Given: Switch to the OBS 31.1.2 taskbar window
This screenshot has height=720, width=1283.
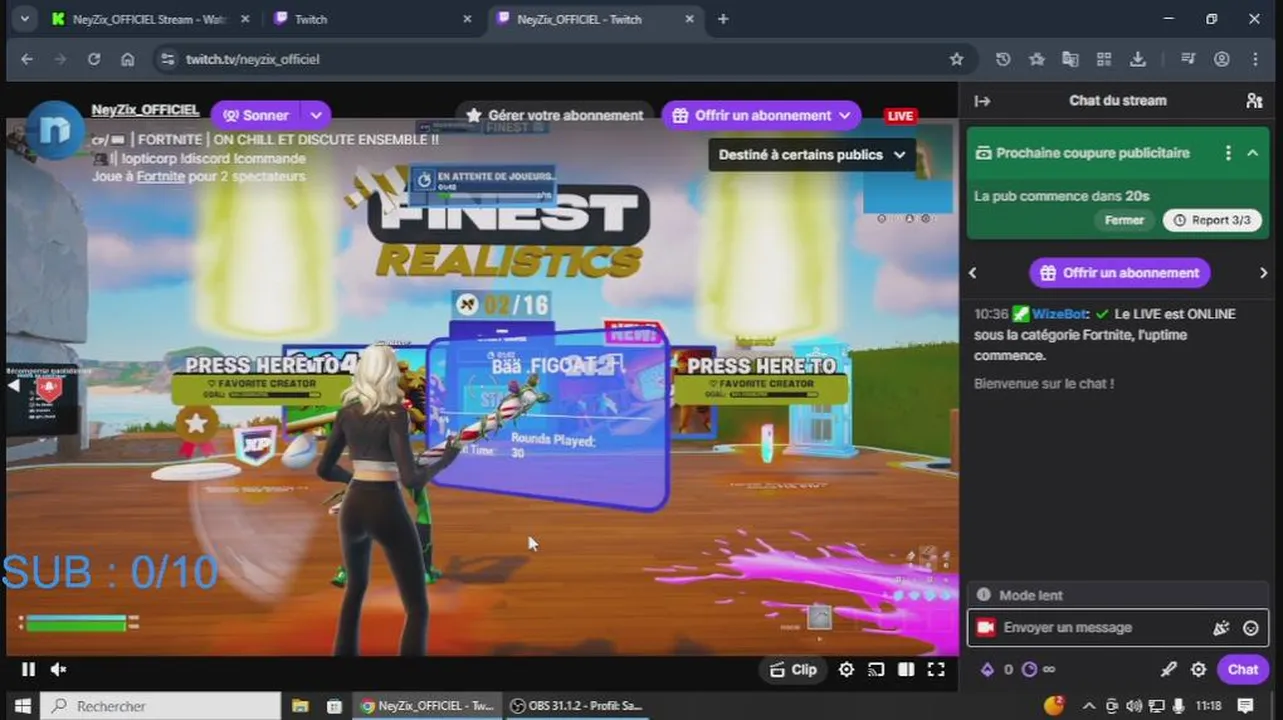Looking at the screenshot, I should click(x=576, y=706).
